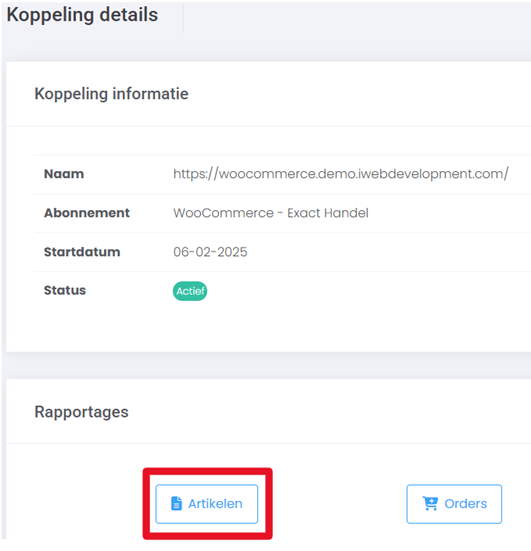The image size is (531, 551).
Task: Click the document icon inside Artikelen
Action: [176, 503]
